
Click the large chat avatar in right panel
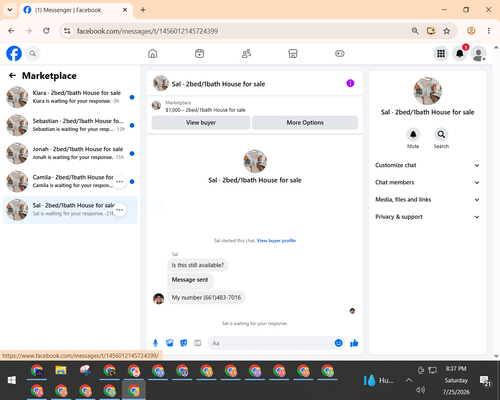click(427, 91)
